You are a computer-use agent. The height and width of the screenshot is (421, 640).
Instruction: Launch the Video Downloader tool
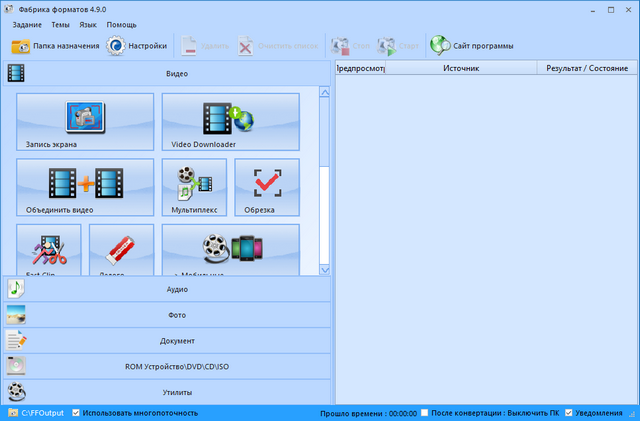click(x=230, y=122)
